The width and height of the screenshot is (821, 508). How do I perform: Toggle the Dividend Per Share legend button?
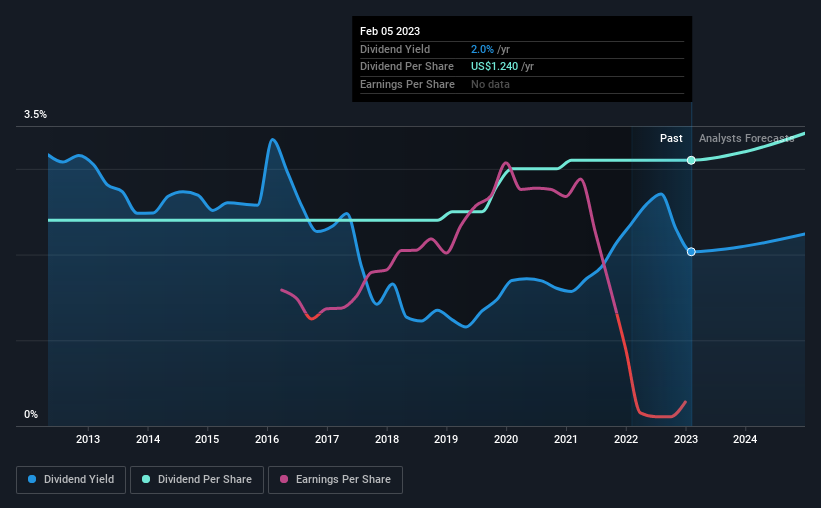(x=197, y=480)
